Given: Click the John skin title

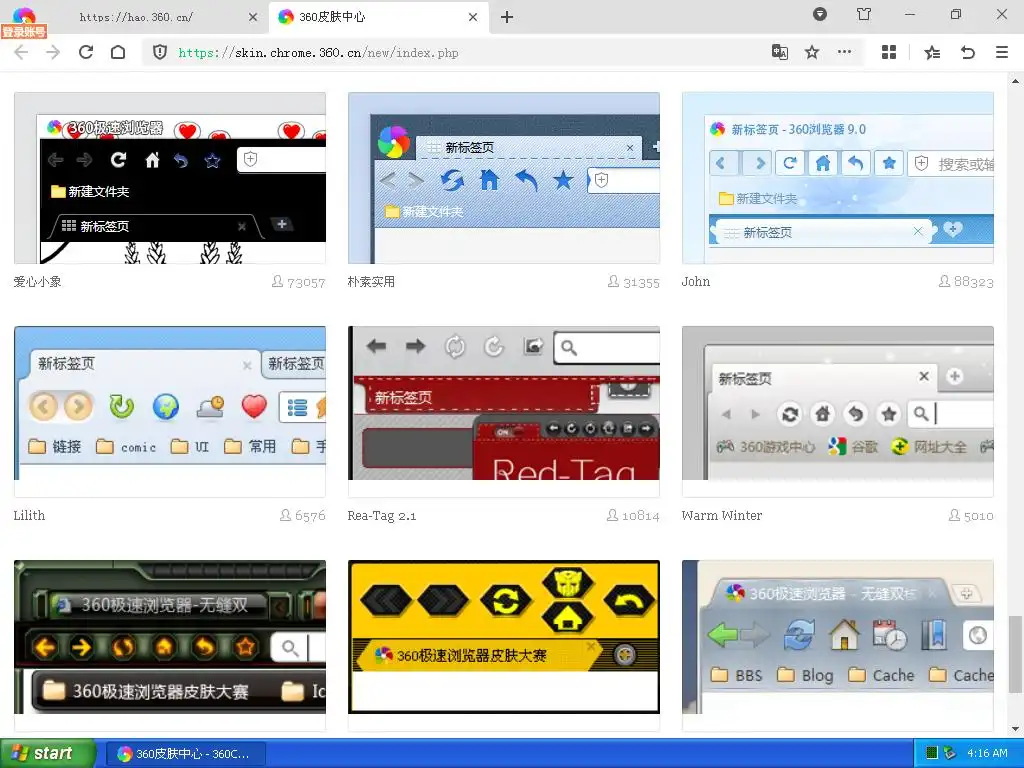Looking at the screenshot, I should pyautogui.click(x=696, y=281).
